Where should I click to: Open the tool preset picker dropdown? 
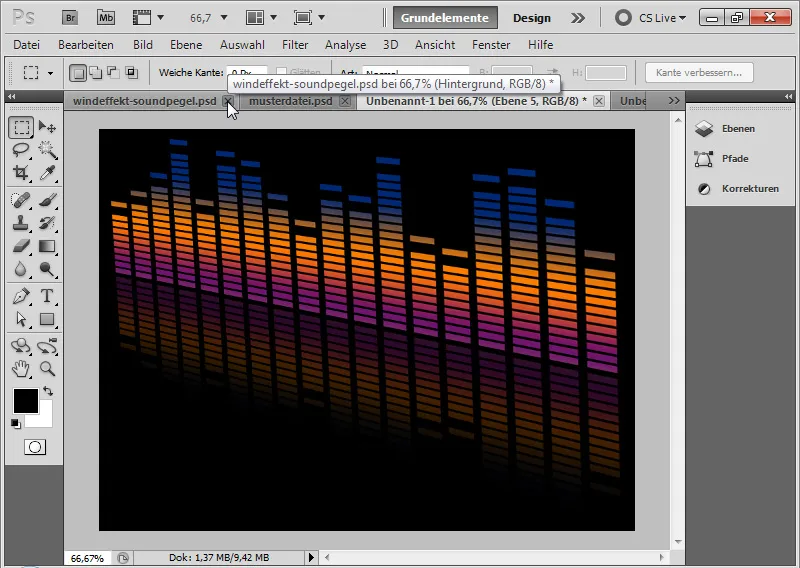point(50,73)
